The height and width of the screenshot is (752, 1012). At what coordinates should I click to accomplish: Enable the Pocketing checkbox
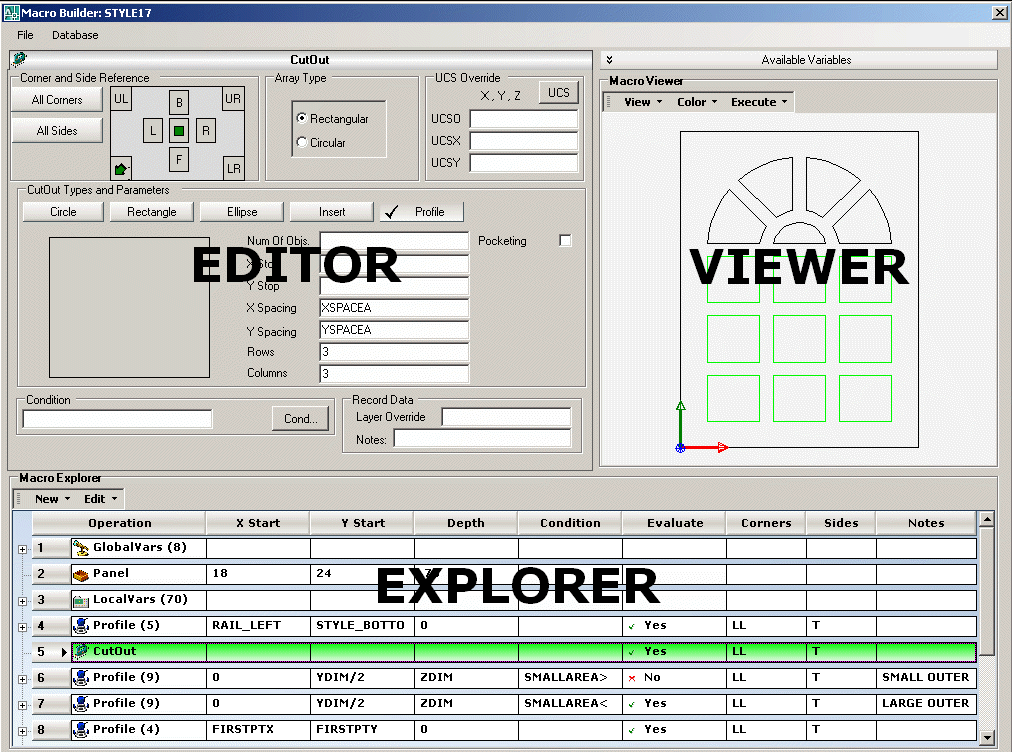pyautogui.click(x=565, y=240)
